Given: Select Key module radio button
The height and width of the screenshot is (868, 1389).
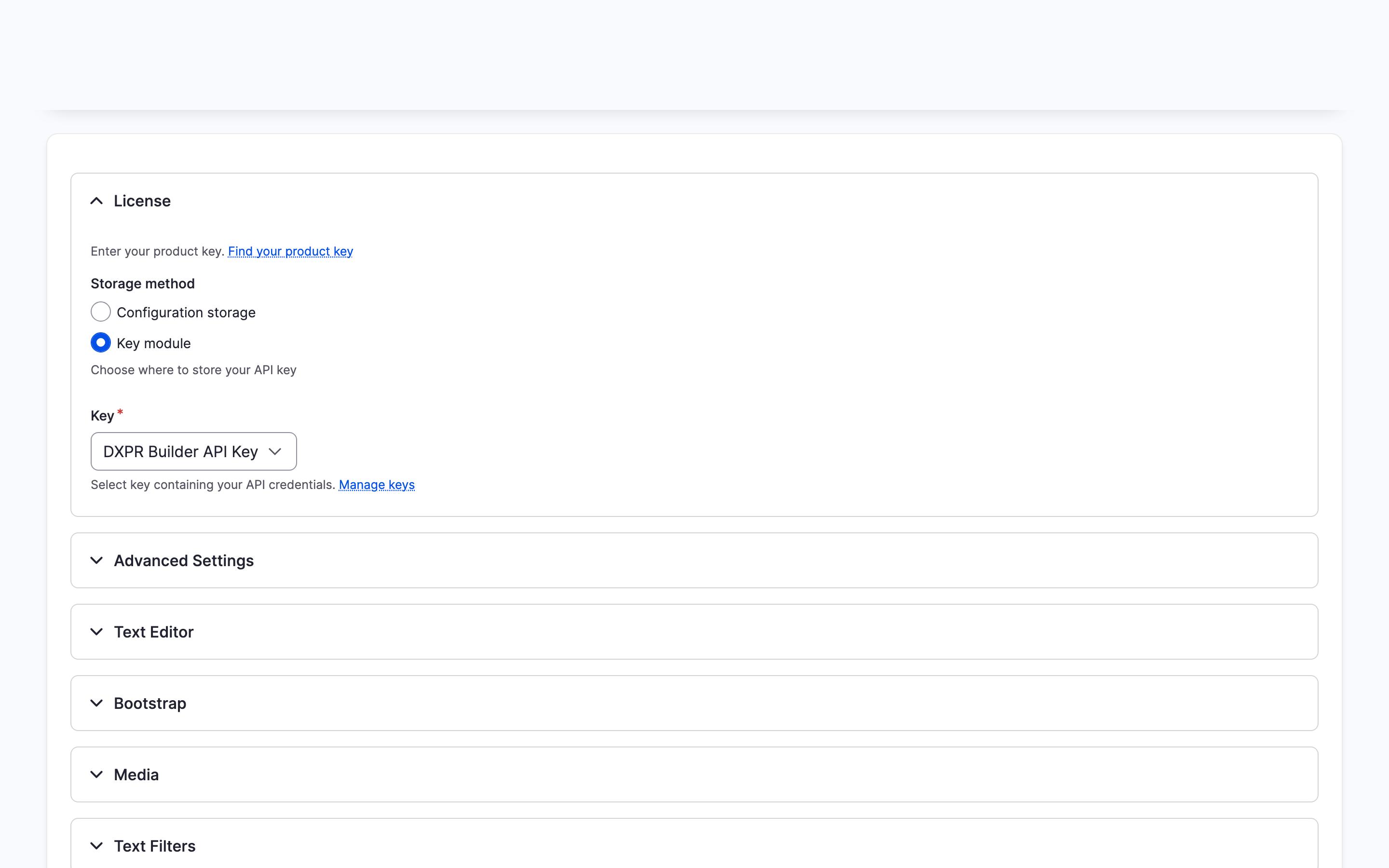Looking at the screenshot, I should click(100, 343).
